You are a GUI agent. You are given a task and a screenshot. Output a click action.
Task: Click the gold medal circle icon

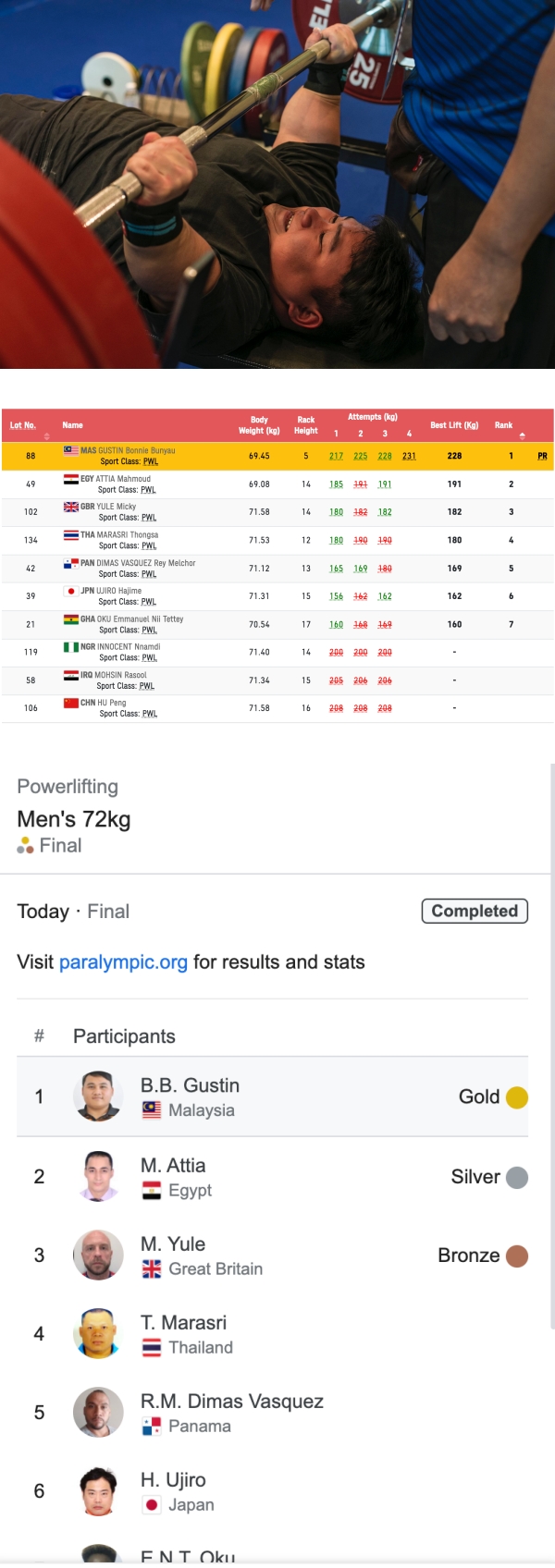[x=517, y=1097]
